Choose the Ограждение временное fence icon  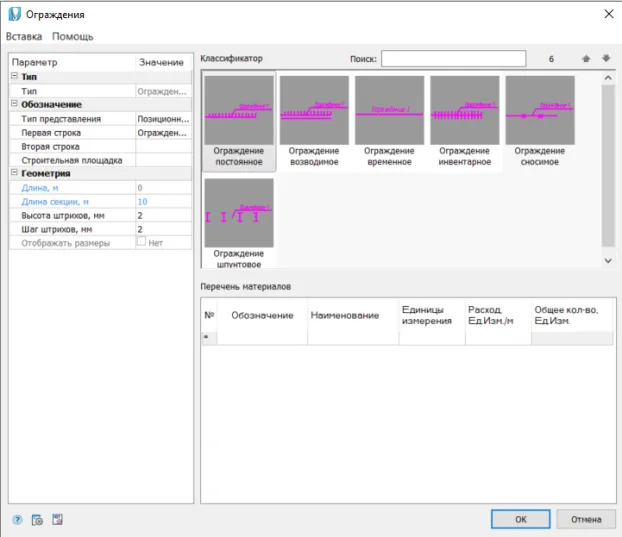point(389,111)
